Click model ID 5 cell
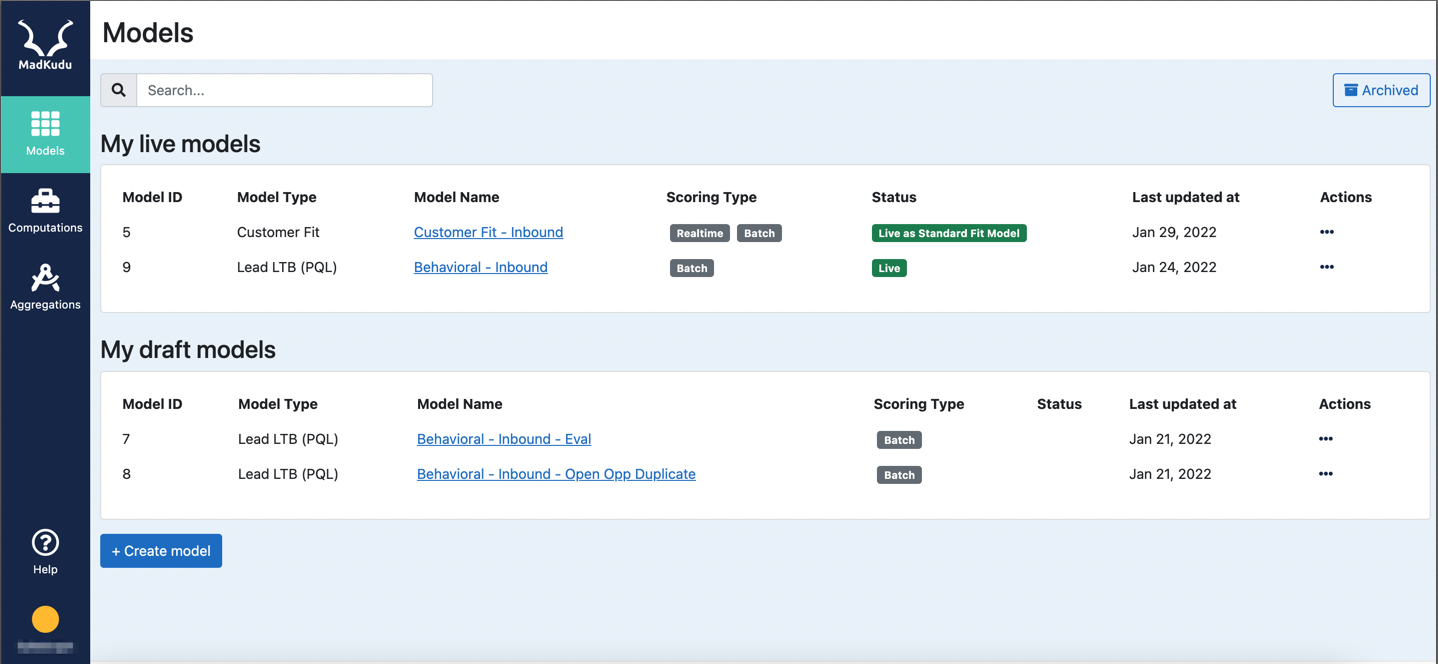 click(x=126, y=232)
